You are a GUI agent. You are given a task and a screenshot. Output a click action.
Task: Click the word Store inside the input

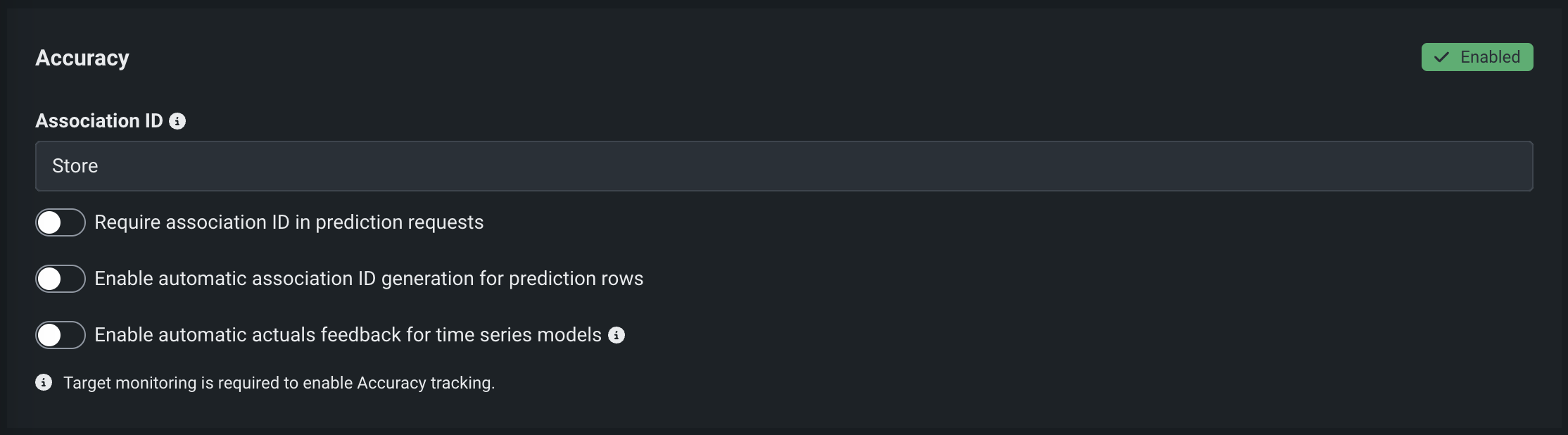click(75, 166)
